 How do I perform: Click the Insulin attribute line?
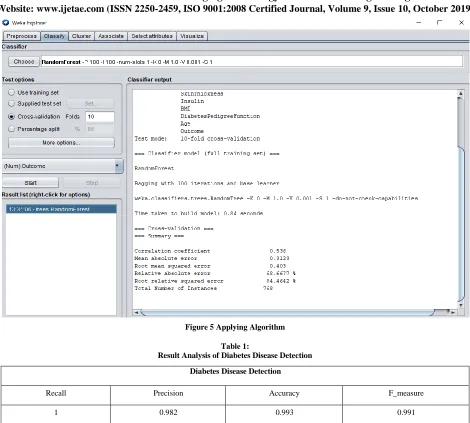pos(192,101)
